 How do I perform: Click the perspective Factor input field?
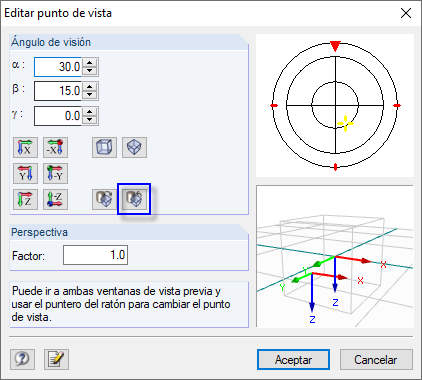pos(95,255)
